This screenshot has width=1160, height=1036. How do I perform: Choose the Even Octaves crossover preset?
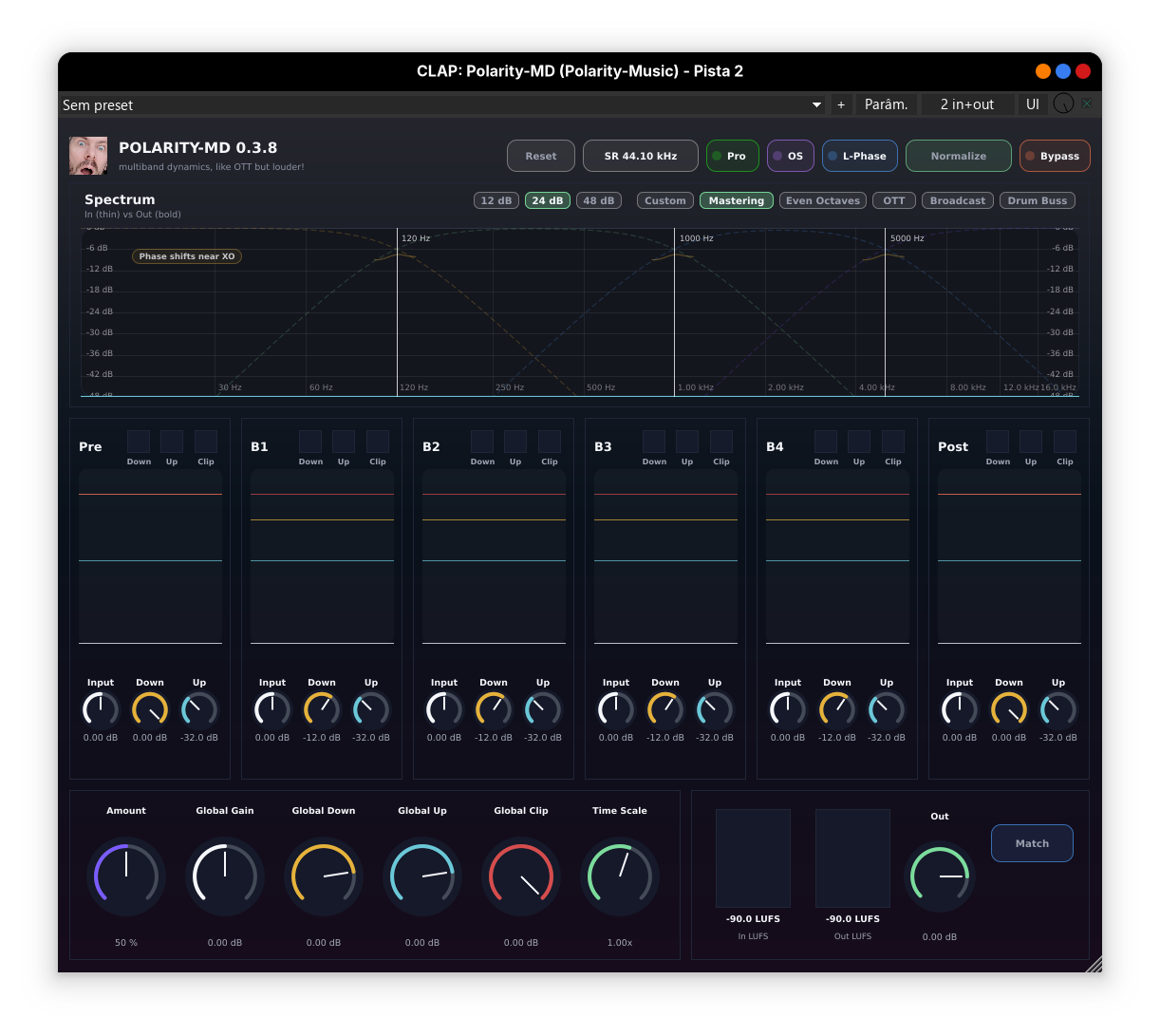click(823, 200)
